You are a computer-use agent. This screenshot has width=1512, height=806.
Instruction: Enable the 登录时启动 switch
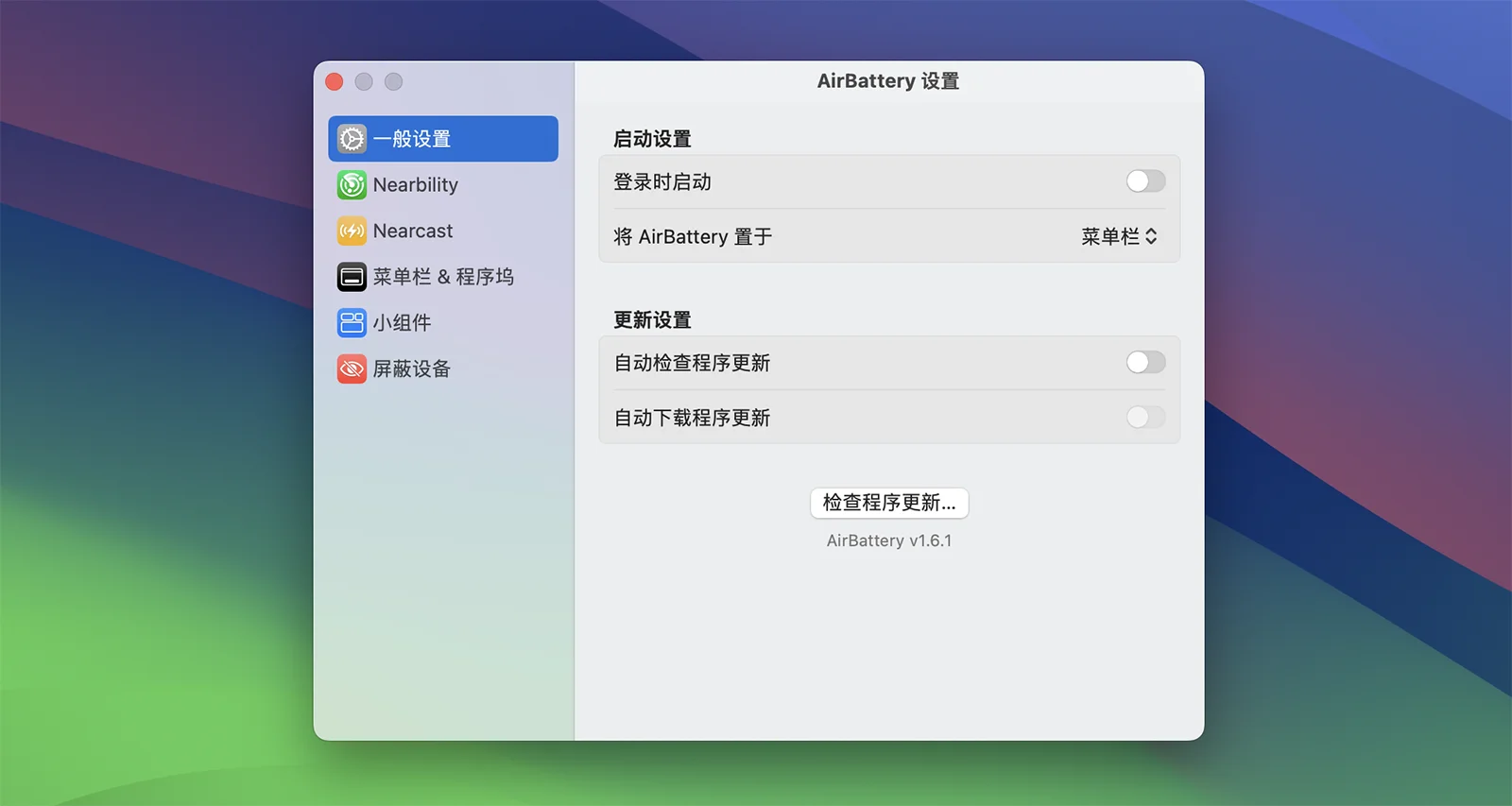tap(1145, 181)
